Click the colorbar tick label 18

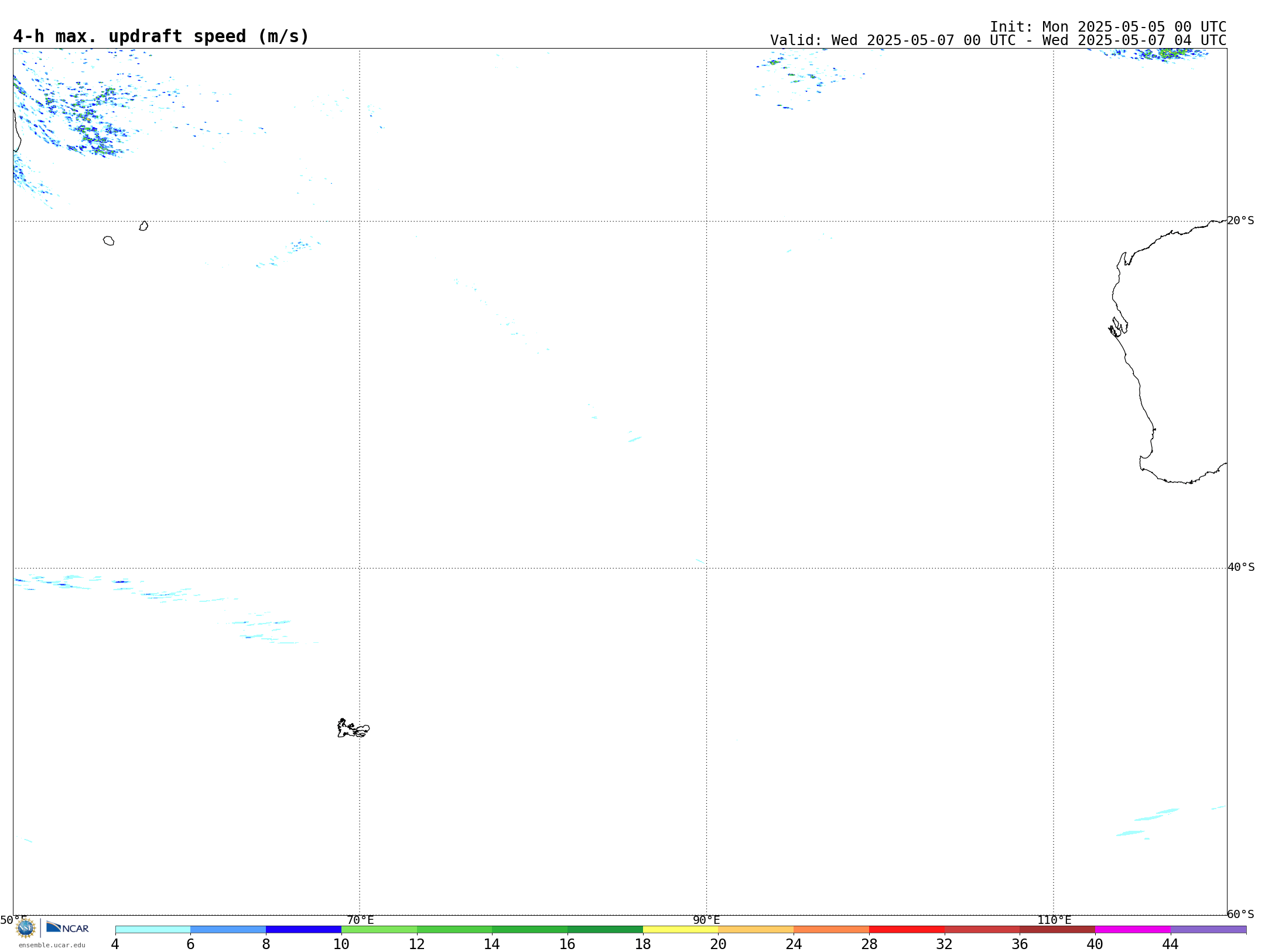643,944
